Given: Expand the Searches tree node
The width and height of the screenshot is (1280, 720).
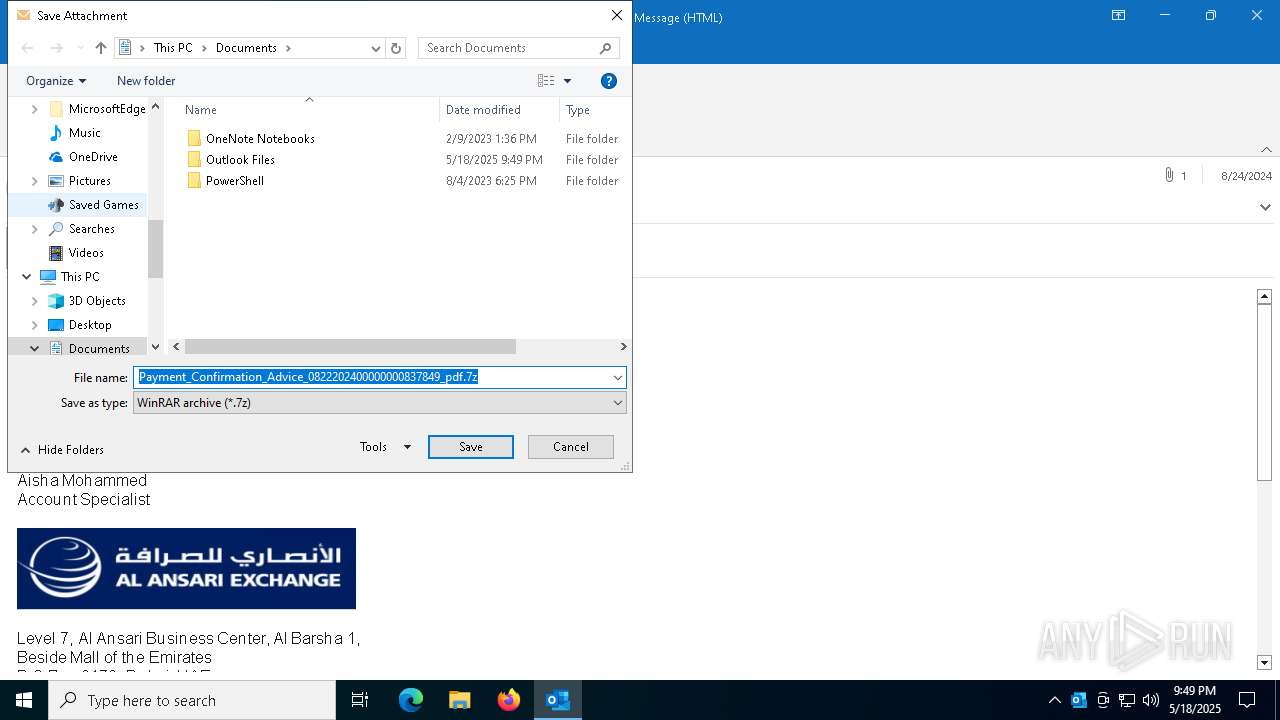Looking at the screenshot, I should [35, 229].
